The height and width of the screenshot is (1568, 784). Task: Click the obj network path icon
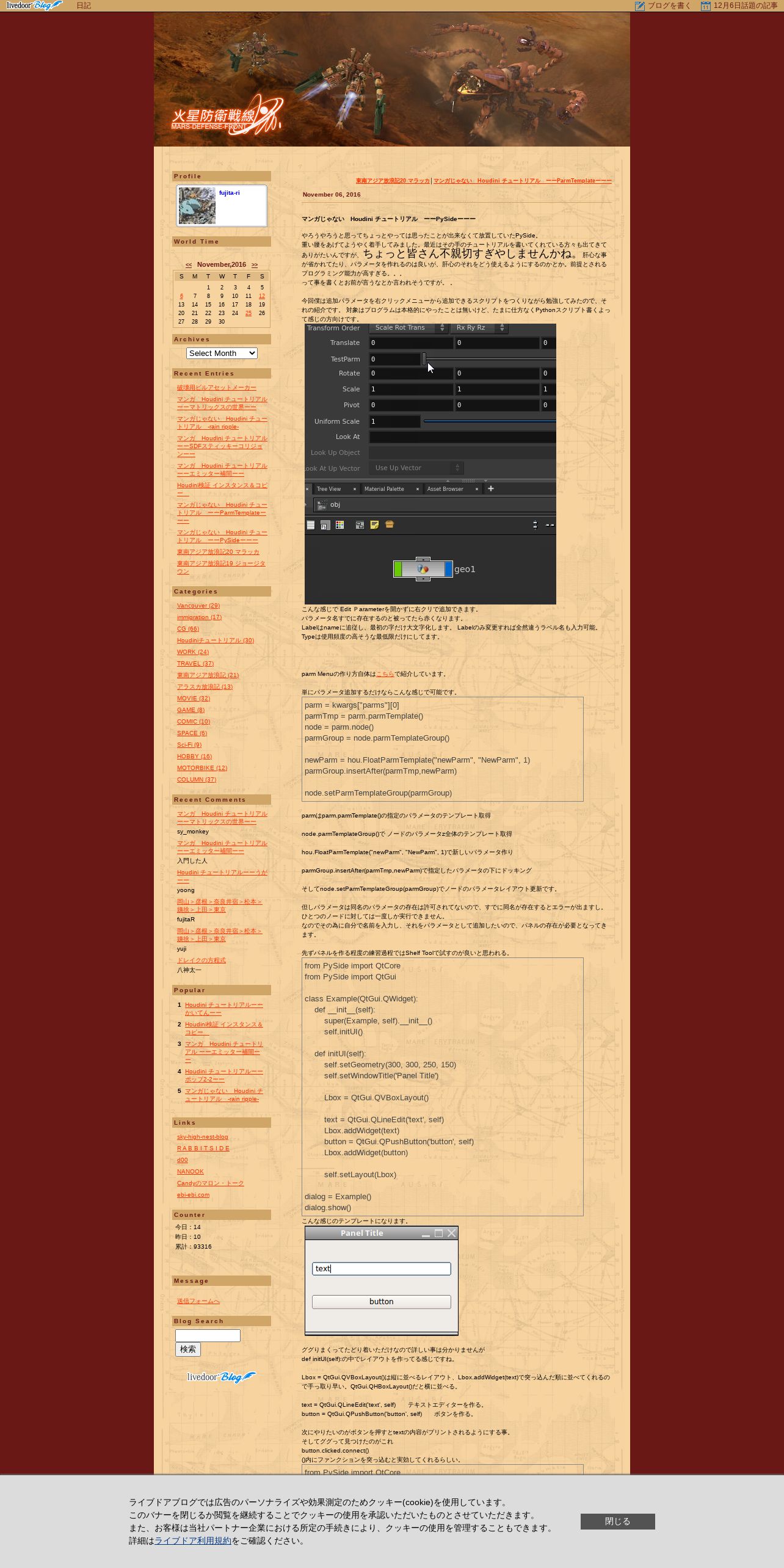322,505
